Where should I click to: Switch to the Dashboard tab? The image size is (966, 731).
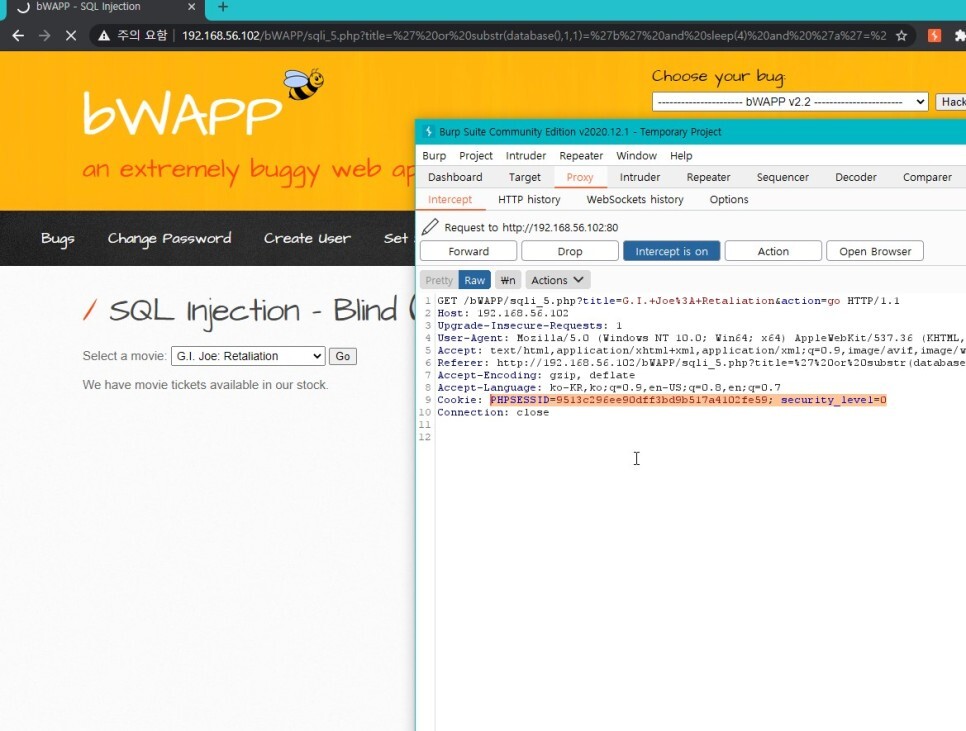click(x=455, y=177)
